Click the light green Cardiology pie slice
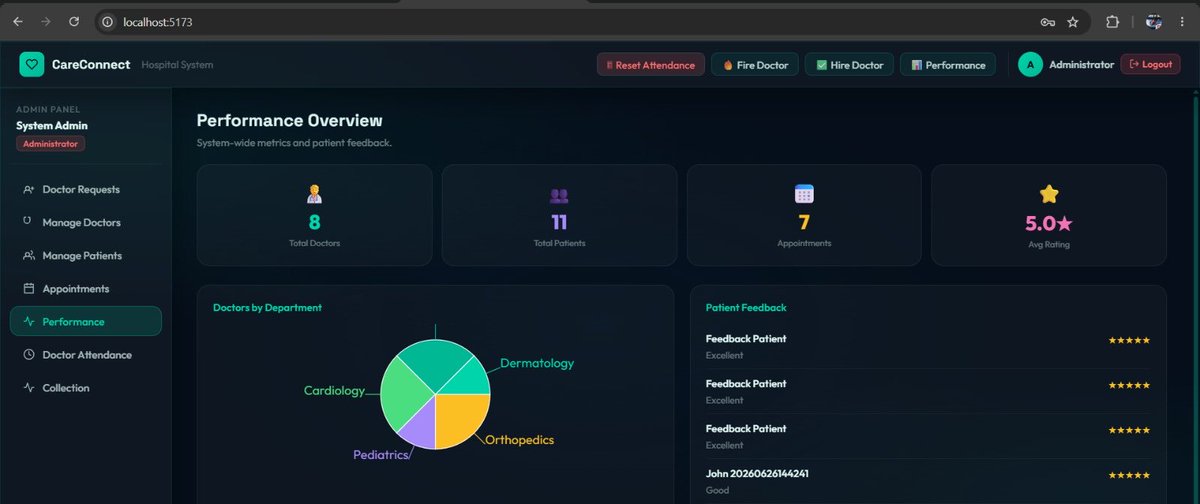This screenshot has width=1200, height=504. click(x=401, y=392)
